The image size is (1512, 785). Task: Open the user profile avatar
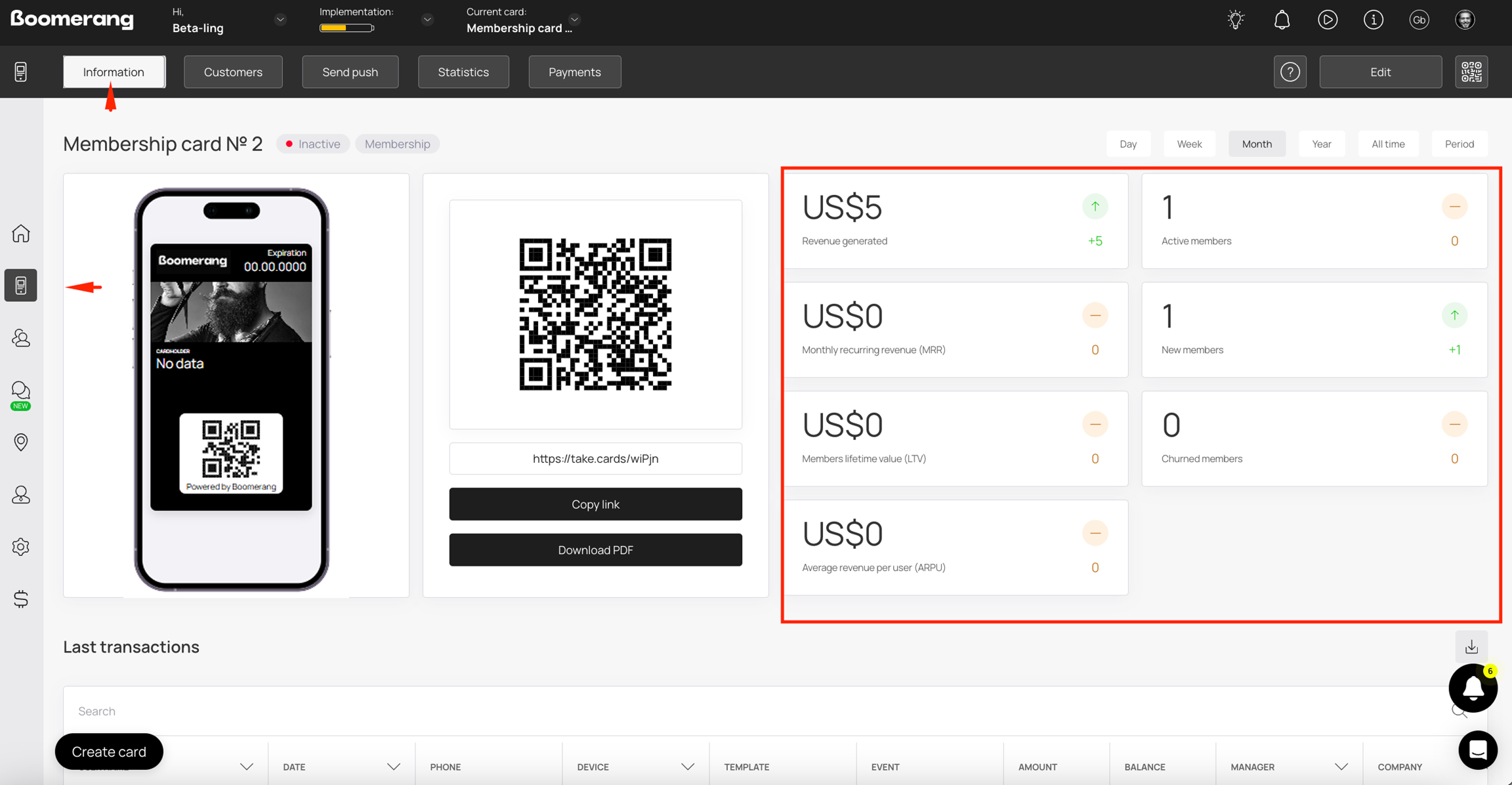coord(1465,20)
